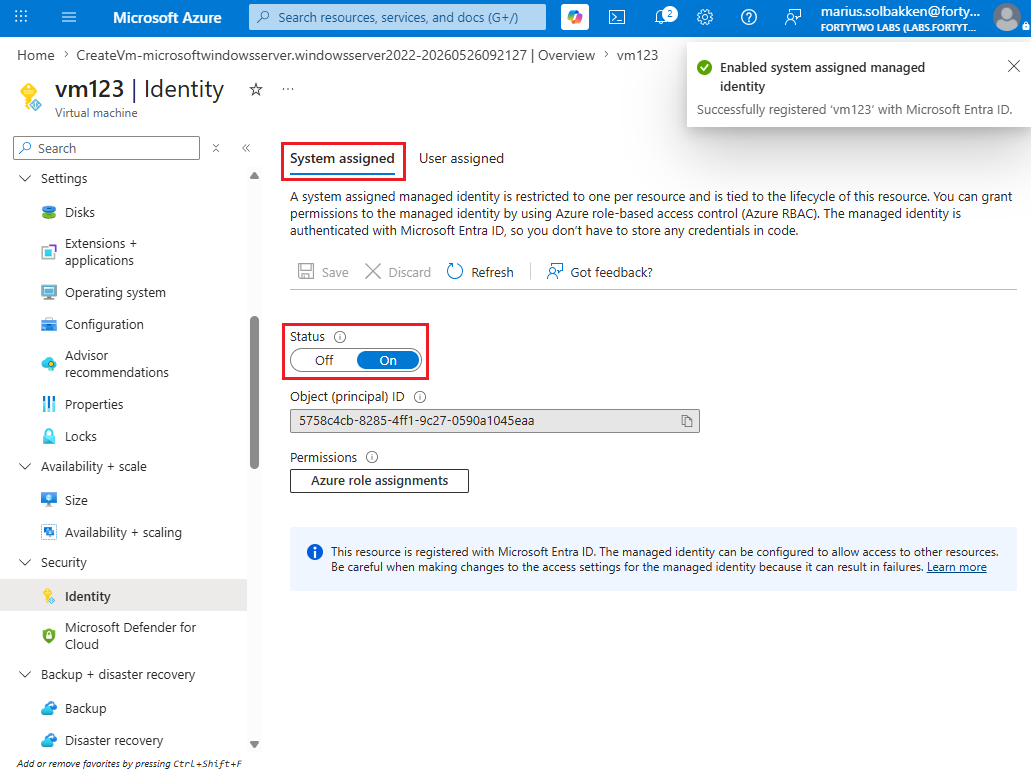This screenshot has width=1031, height=769.
Task: Click the sidebar scroll up arrow
Action: click(x=254, y=175)
